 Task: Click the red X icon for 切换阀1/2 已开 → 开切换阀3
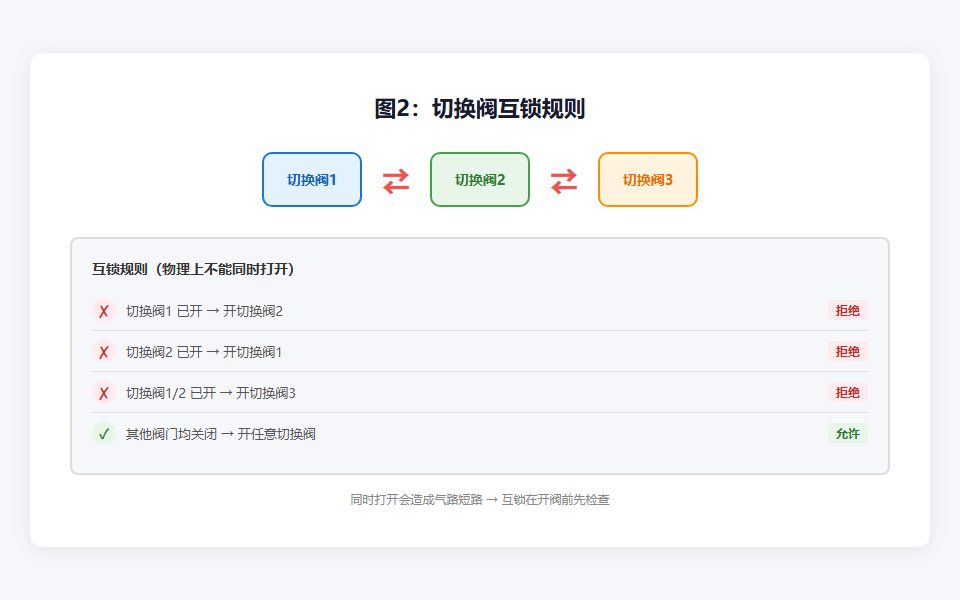click(104, 392)
